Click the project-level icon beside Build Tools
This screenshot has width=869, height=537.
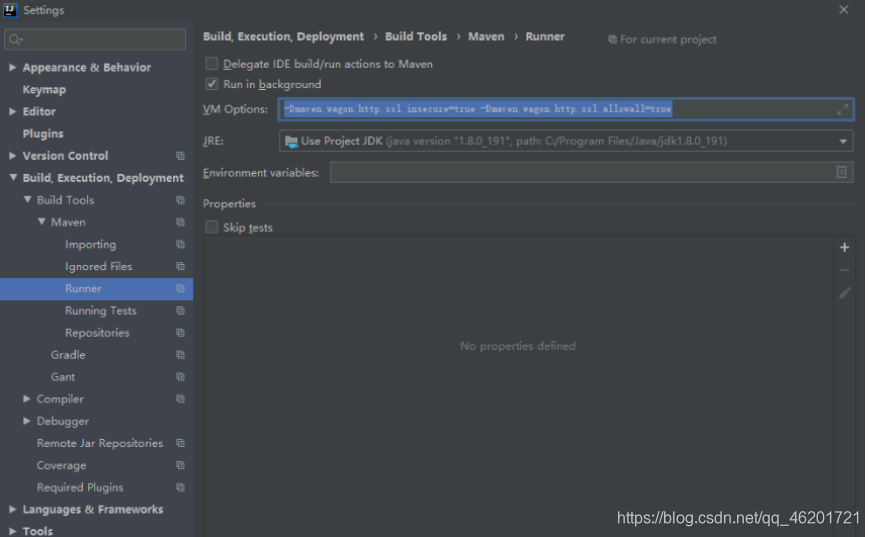click(180, 200)
